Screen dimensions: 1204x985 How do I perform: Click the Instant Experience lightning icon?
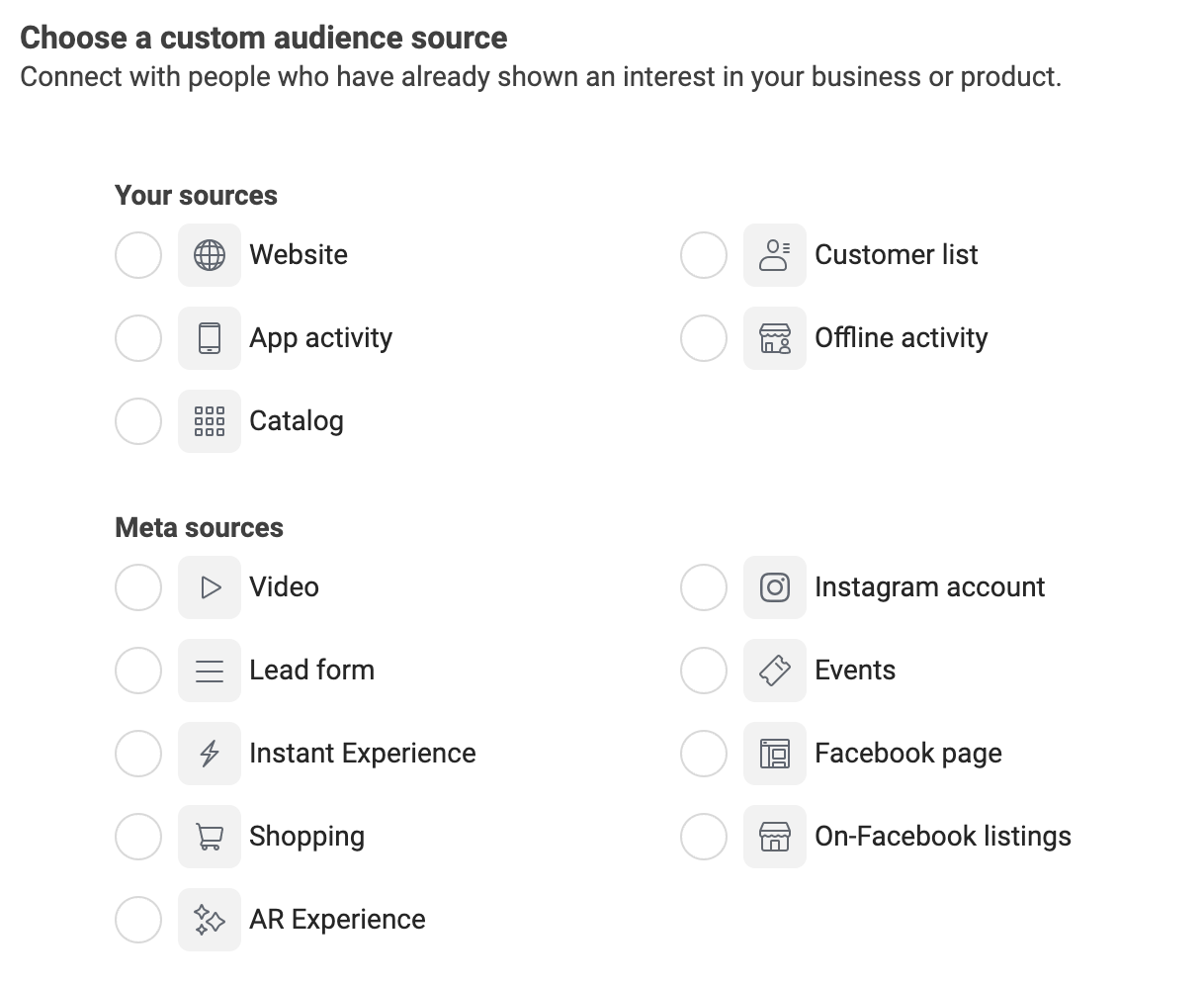coord(210,754)
